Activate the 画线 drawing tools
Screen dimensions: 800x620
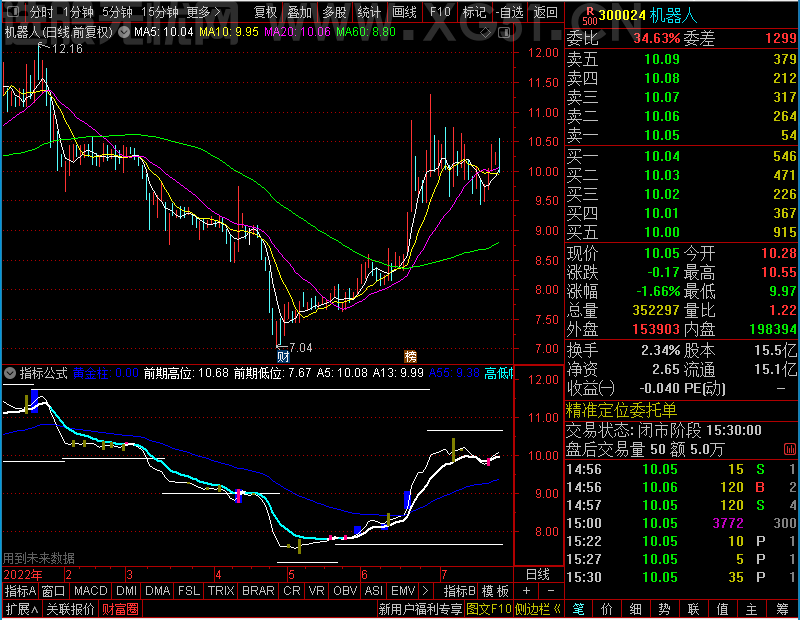[404, 12]
